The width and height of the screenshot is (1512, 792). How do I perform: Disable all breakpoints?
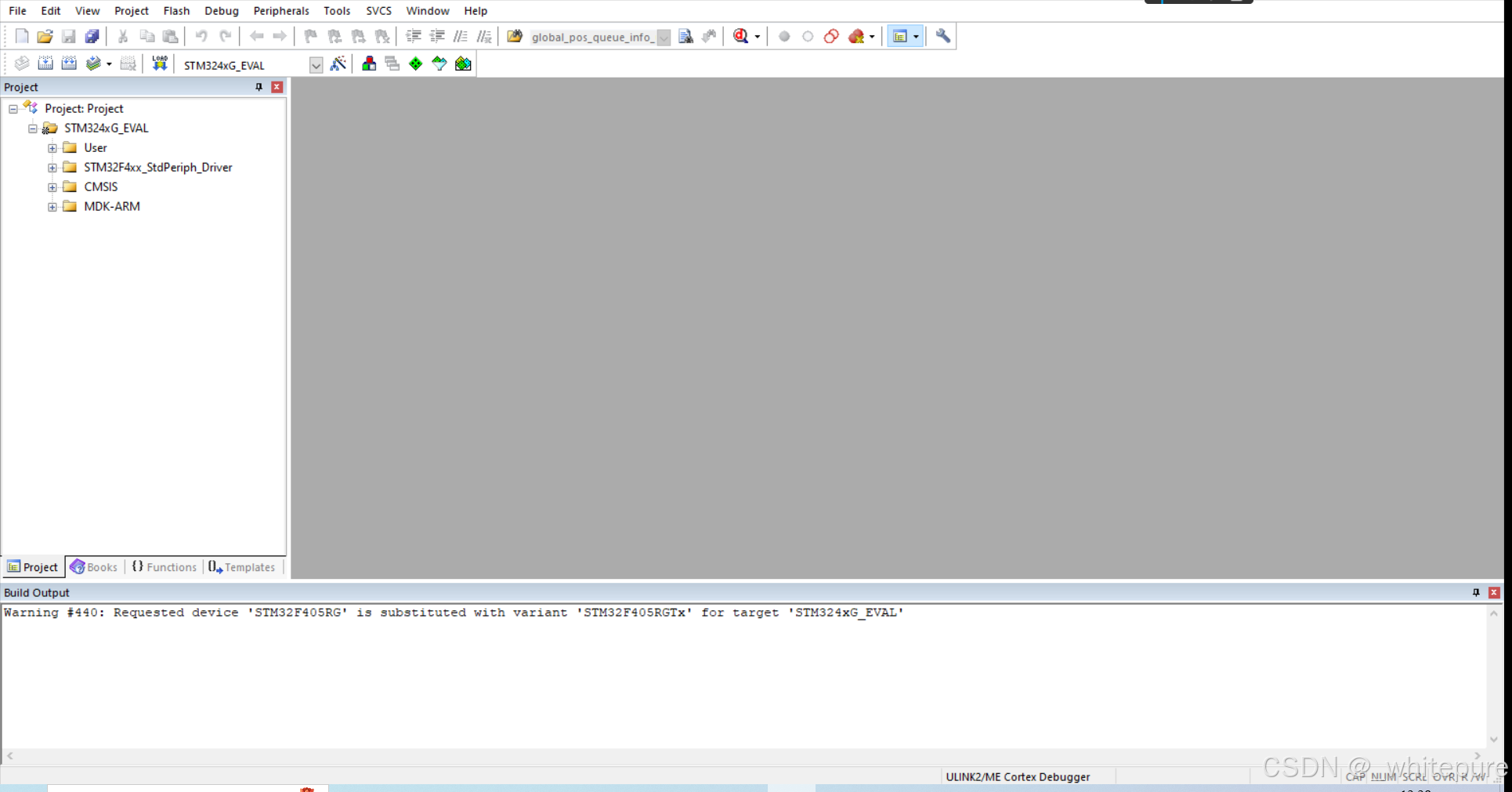[831, 36]
